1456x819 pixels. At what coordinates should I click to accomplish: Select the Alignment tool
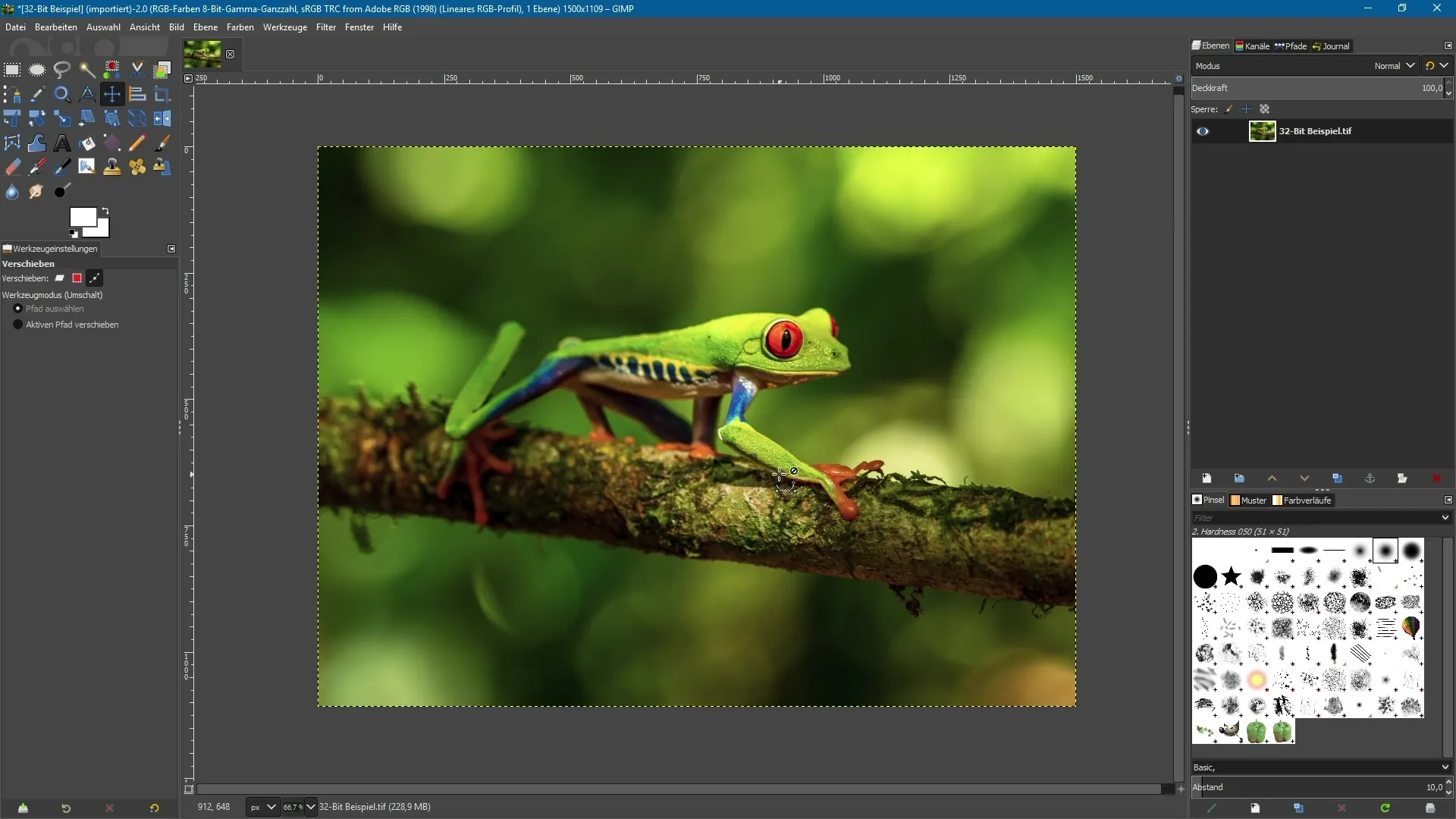(x=137, y=94)
